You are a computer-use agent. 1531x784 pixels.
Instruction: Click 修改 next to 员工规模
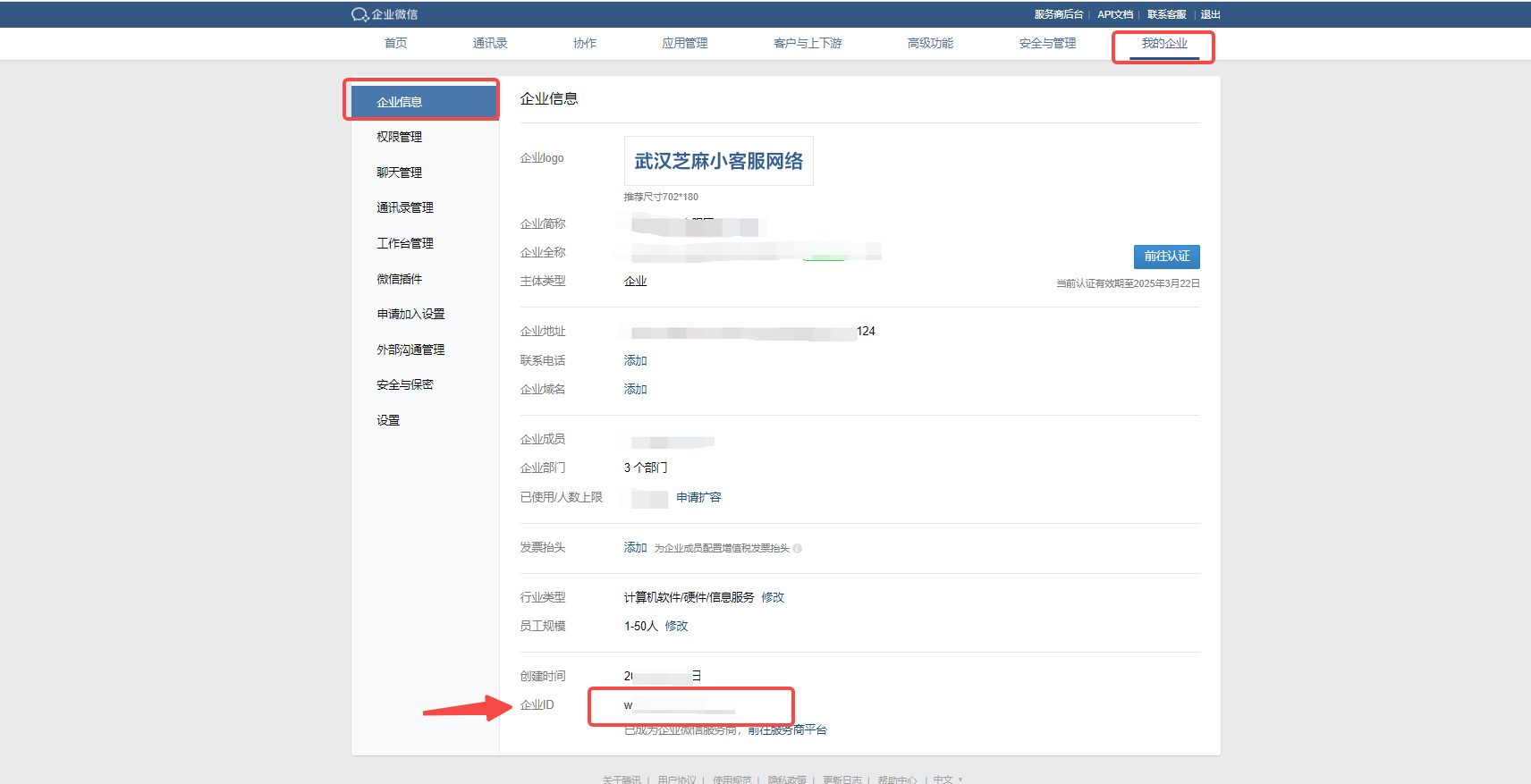click(x=677, y=626)
